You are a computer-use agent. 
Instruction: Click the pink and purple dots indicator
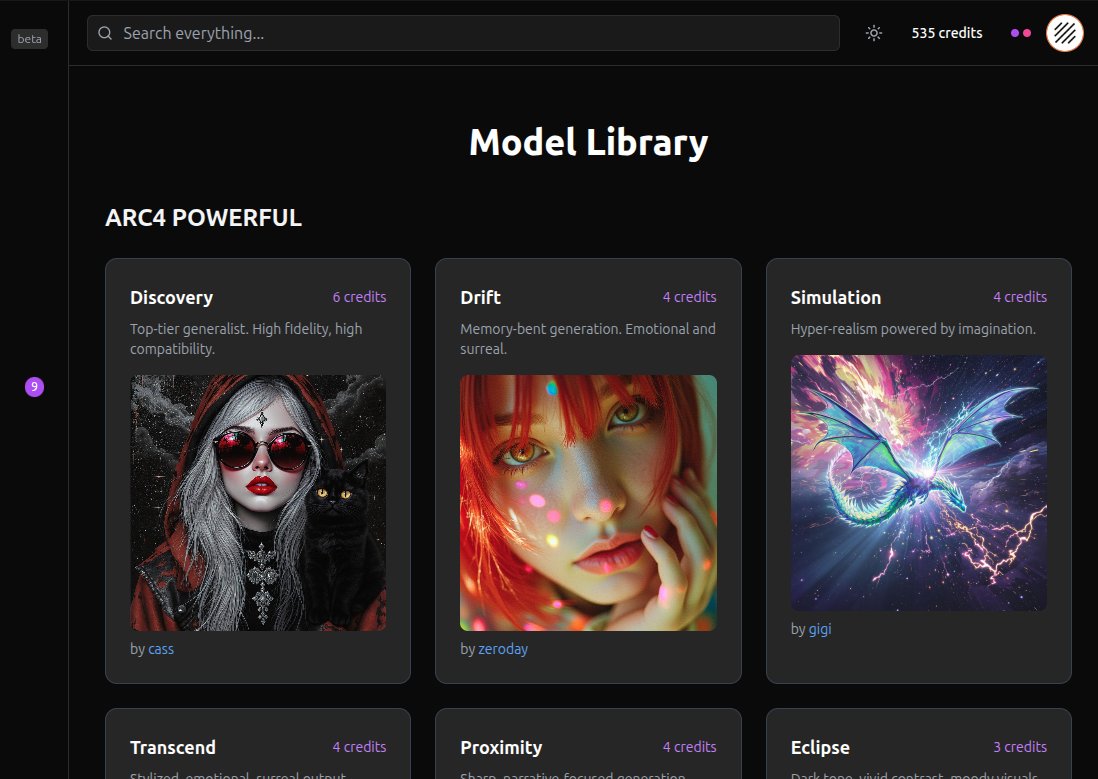click(x=1021, y=33)
